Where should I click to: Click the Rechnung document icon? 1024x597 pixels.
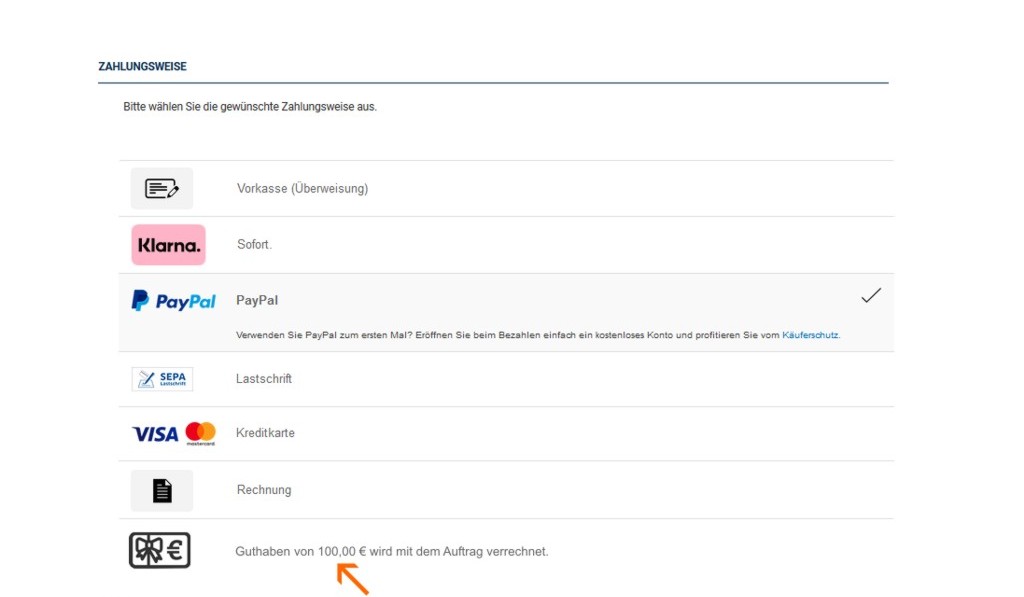pos(162,490)
